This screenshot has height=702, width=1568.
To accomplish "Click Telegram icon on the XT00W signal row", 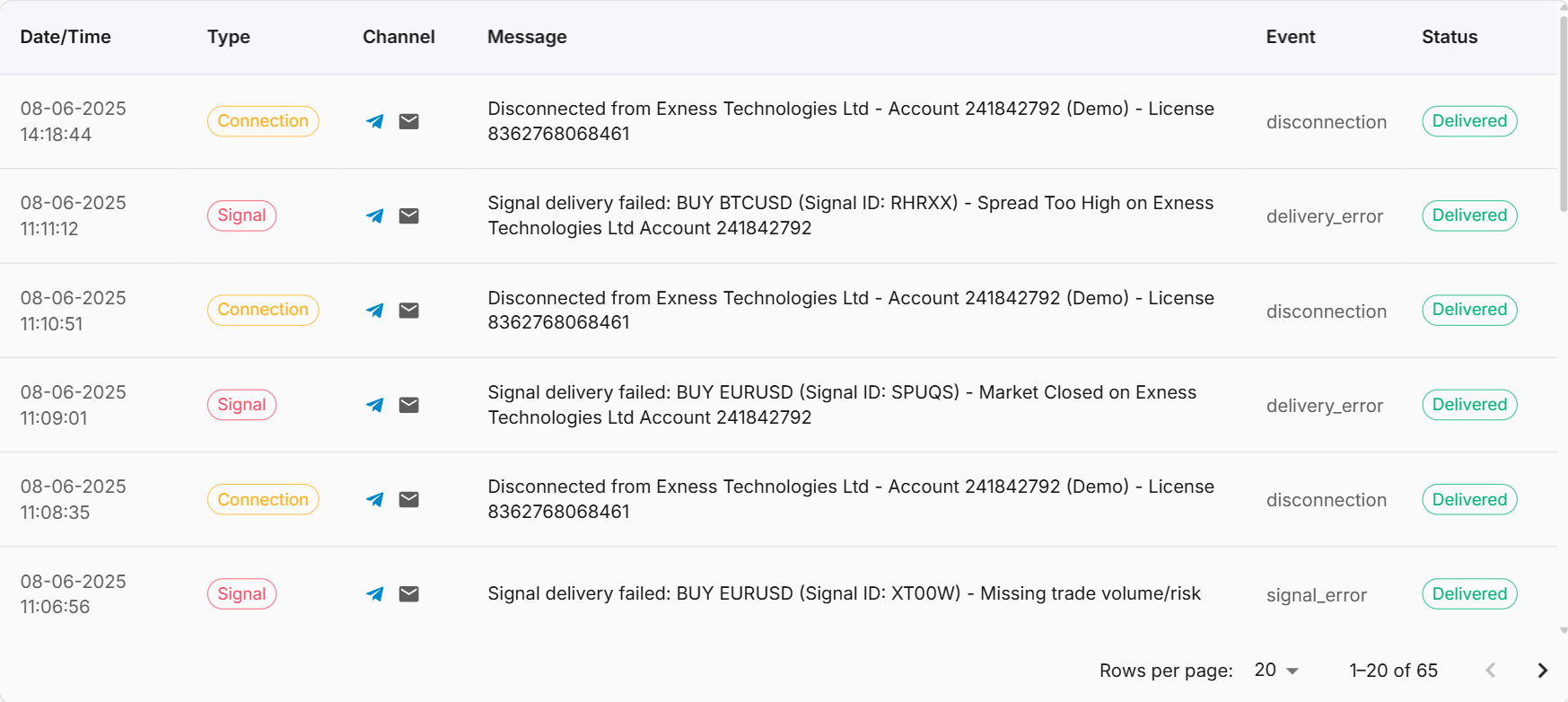I will 374,593.
